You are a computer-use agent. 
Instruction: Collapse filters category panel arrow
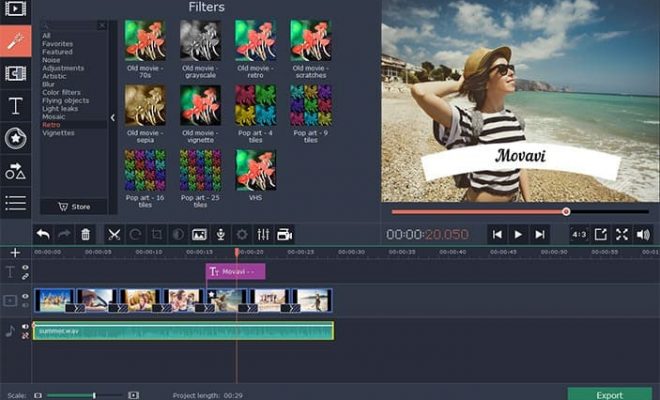[x=112, y=118]
